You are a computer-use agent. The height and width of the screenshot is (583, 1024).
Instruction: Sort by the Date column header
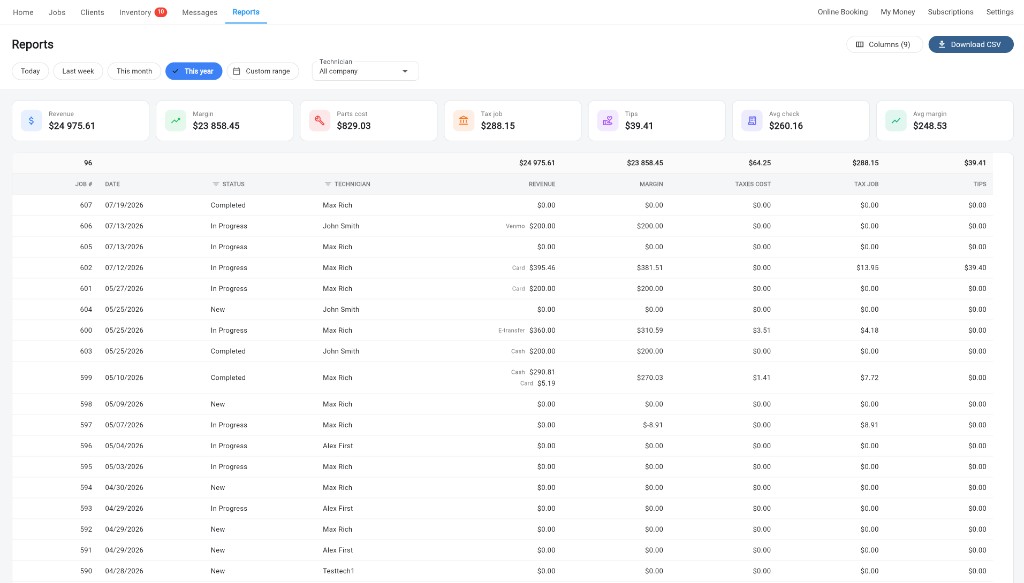coord(112,184)
